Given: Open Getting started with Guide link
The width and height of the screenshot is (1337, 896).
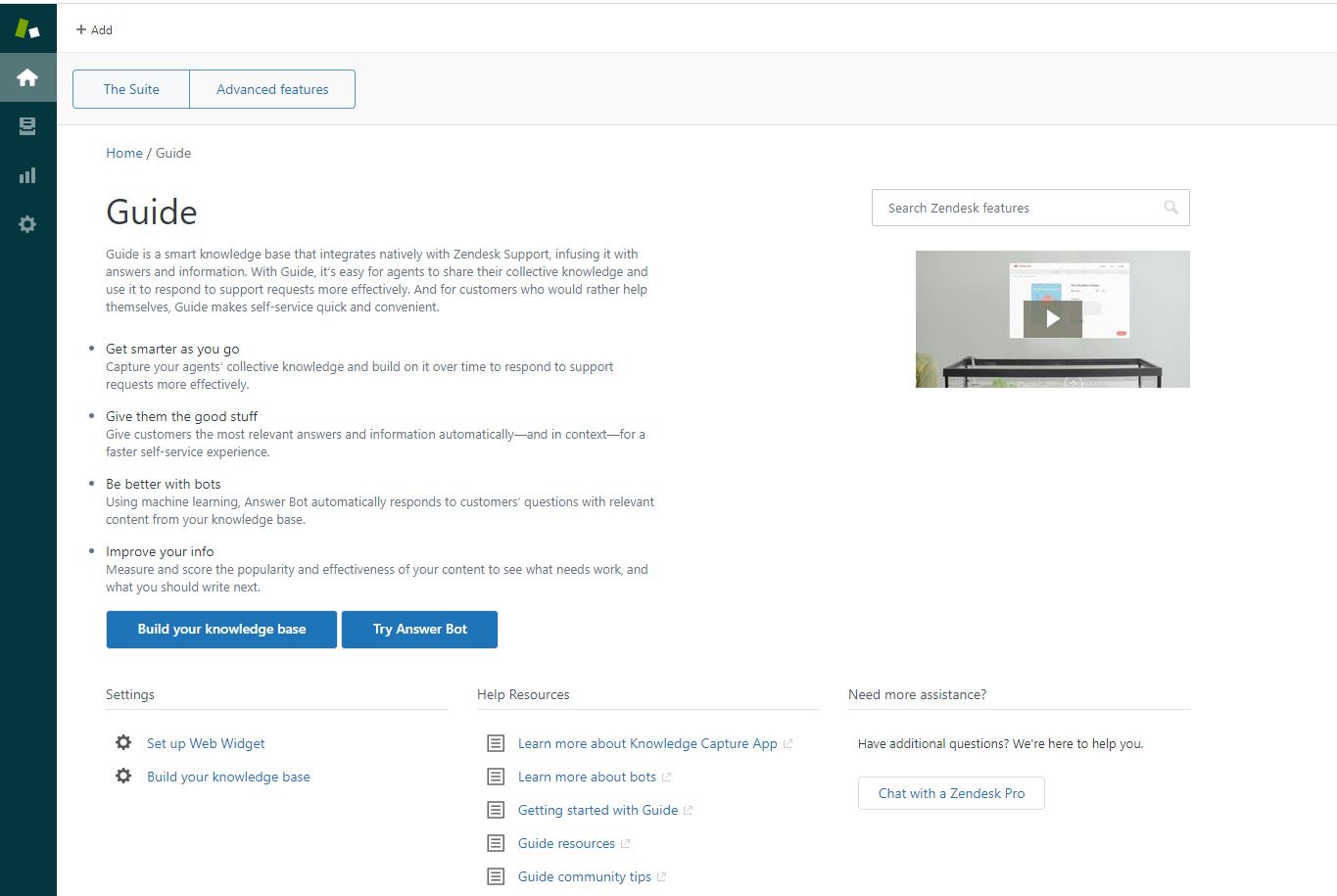Looking at the screenshot, I should coord(597,810).
